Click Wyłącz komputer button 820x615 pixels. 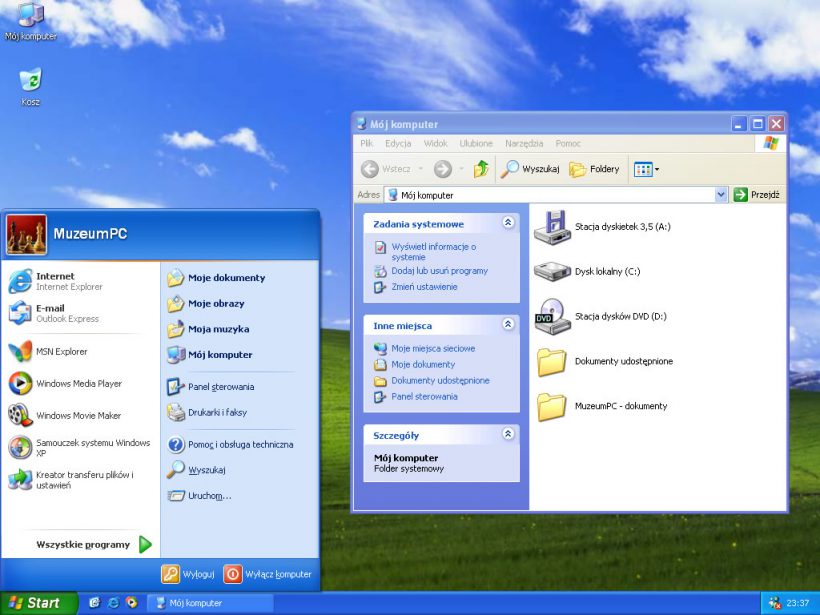pyautogui.click(x=268, y=574)
